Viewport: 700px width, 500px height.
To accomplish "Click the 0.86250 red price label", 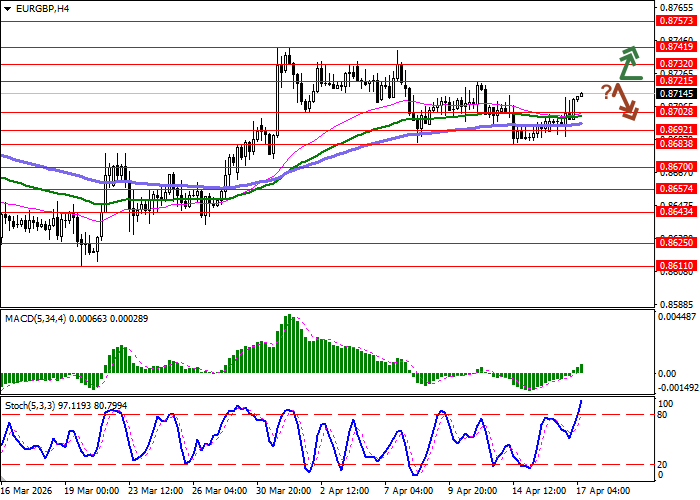I will tap(676, 243).
